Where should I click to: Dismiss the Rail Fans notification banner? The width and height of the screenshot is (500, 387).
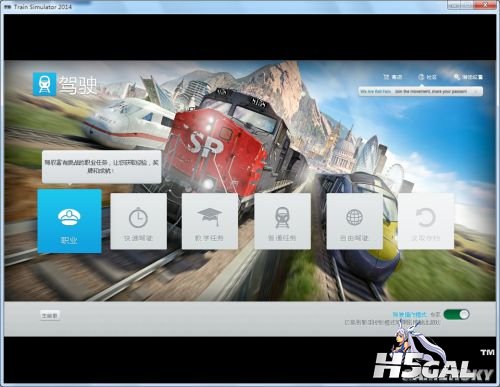click(477, 91)
